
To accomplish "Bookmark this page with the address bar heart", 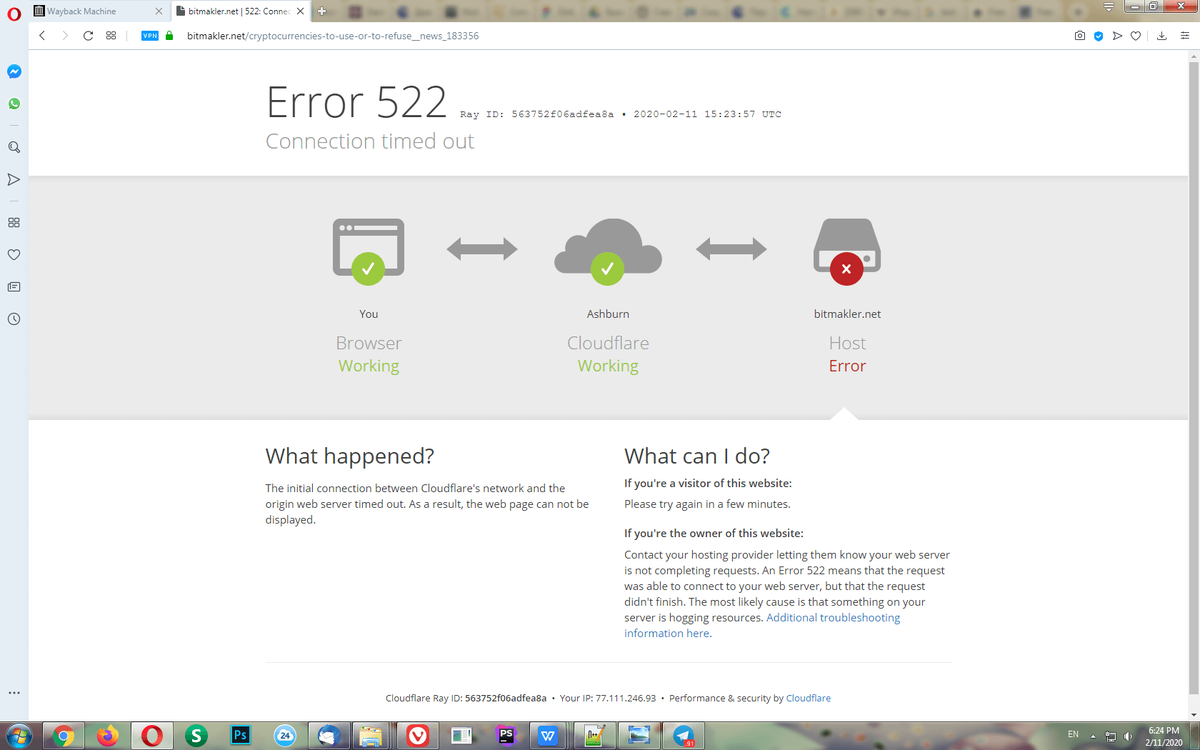I will point(1135,36).
